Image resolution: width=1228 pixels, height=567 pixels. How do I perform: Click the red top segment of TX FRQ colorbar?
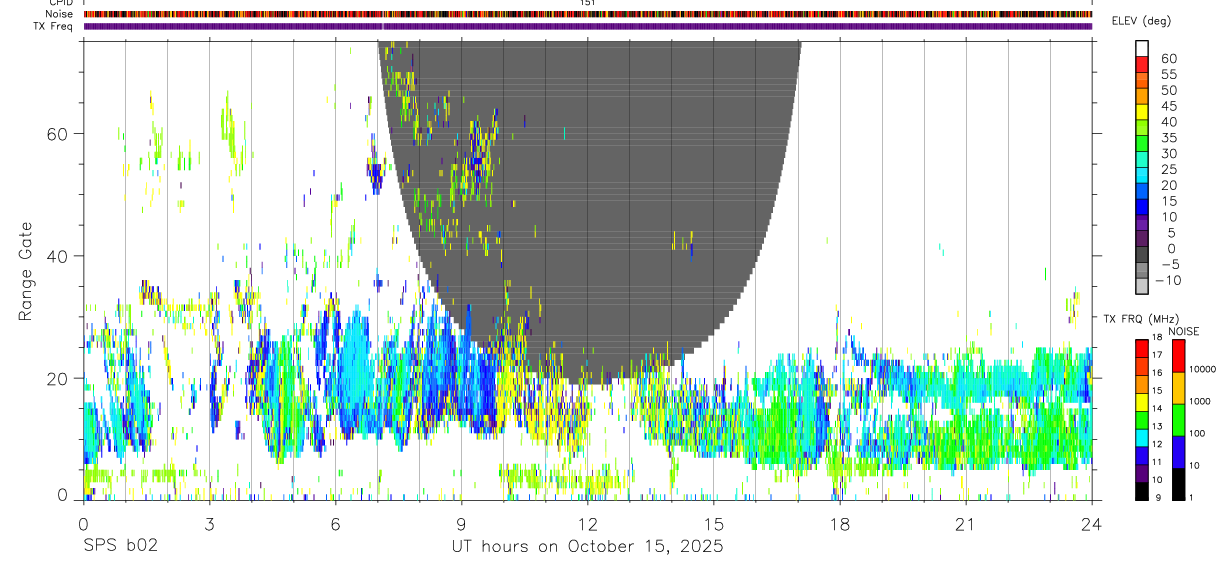click(x=1141, y=348)
